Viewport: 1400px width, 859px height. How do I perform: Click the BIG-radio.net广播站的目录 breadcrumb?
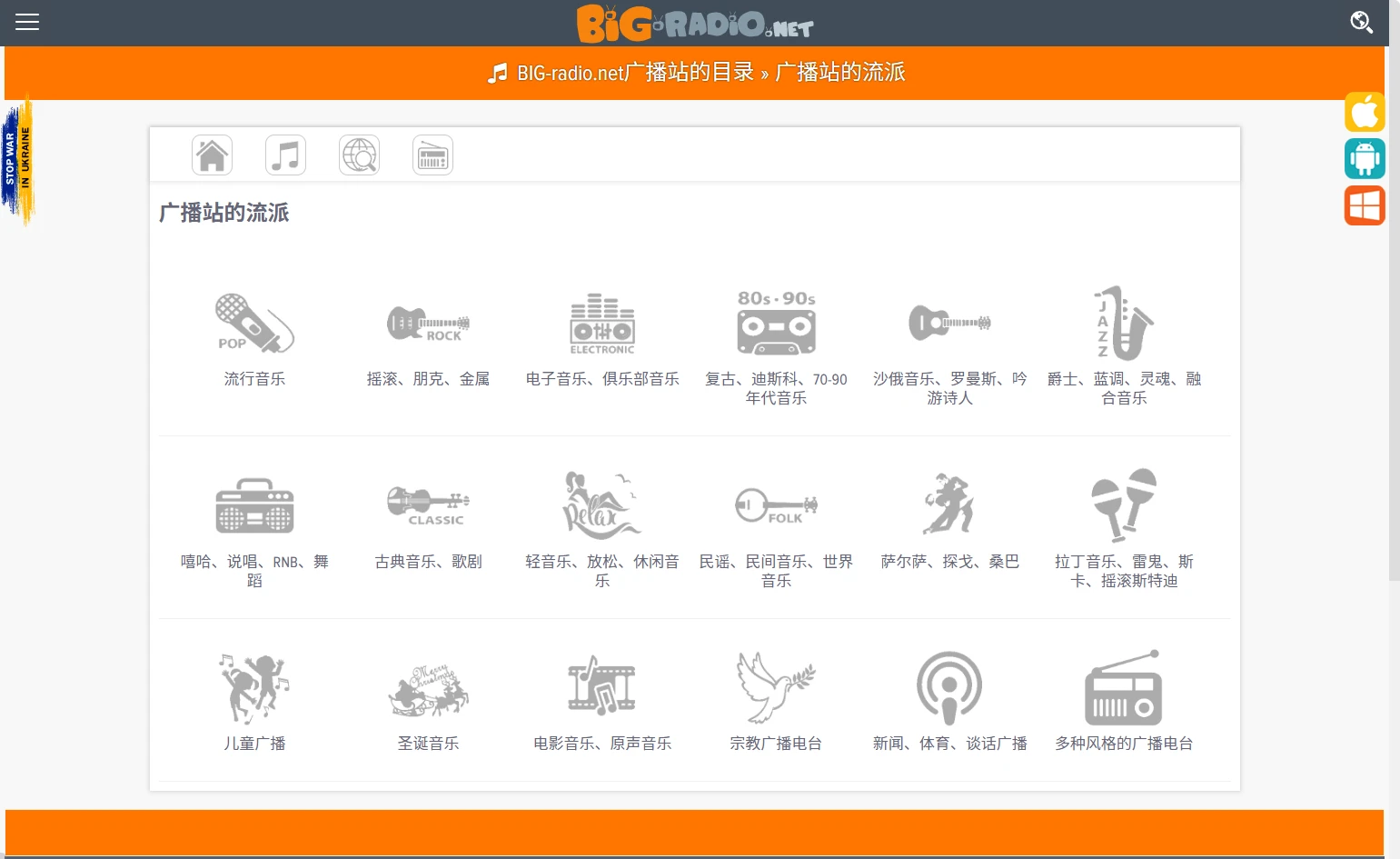(x=635, y=73)
